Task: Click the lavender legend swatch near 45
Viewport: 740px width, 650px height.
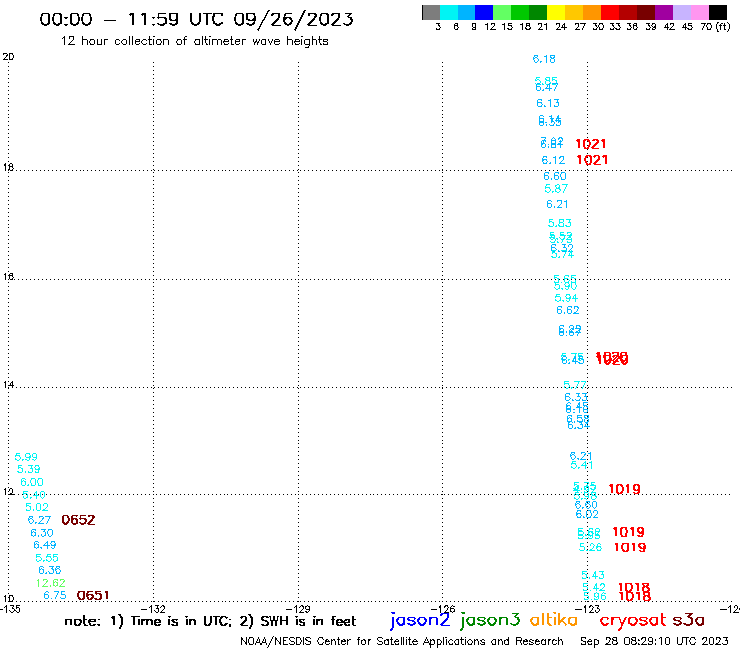Action: pos(681,12)
